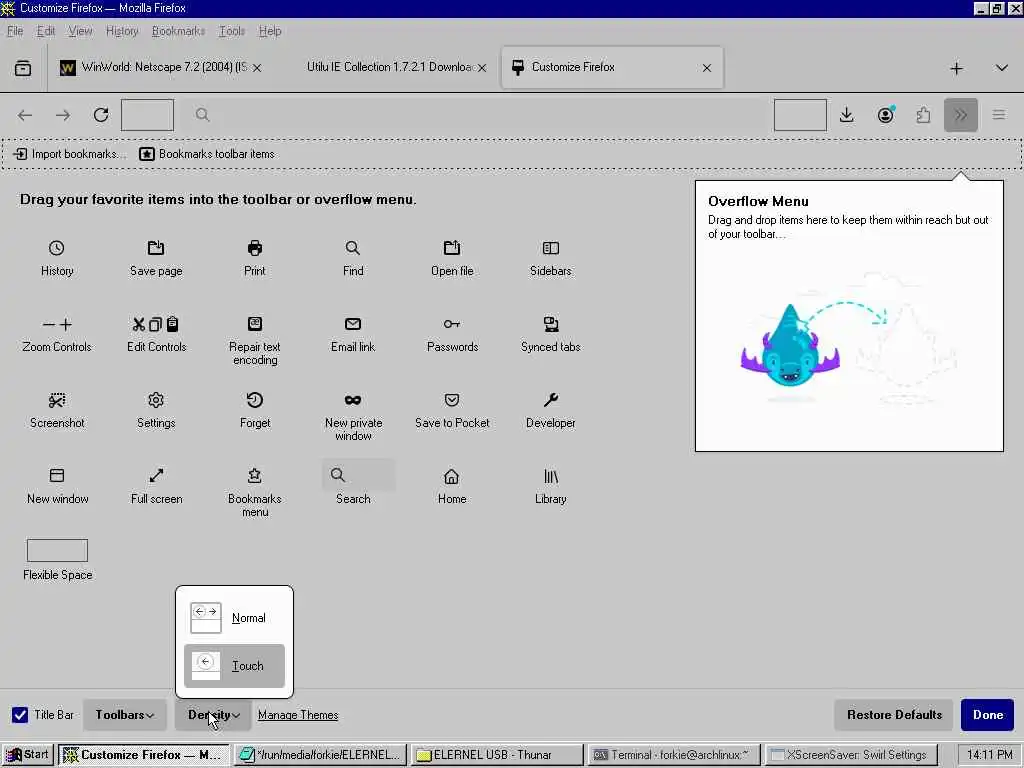Choose the Screenshot icon
The width and height of the screenshot is (1024, 768).
click(x=57, y=400)
